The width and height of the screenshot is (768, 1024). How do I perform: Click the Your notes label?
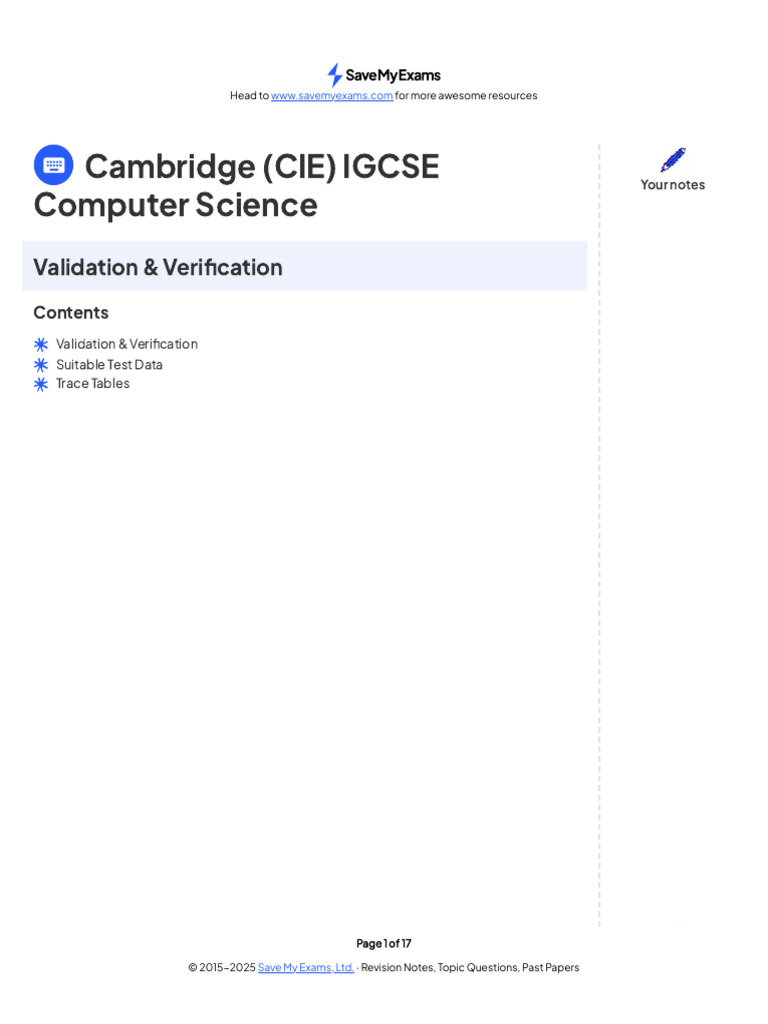[x=673, y=185]
